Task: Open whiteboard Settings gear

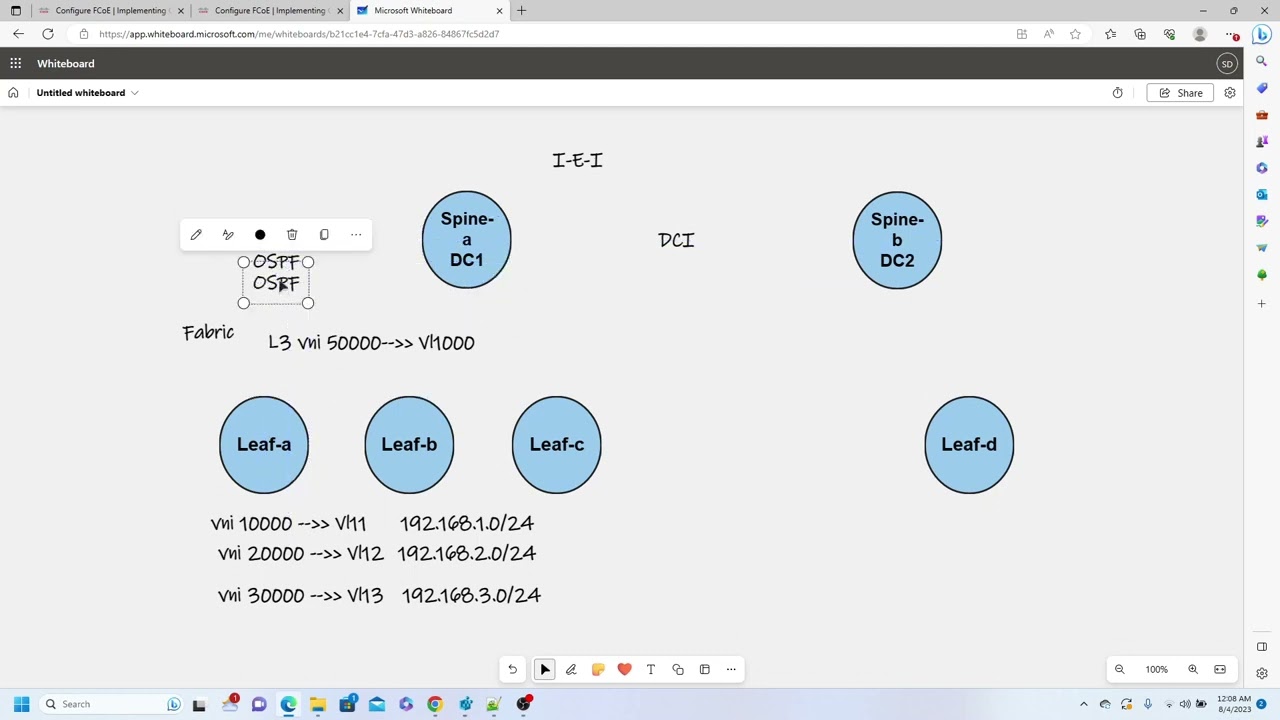Action: click(x=1230, y=93)
